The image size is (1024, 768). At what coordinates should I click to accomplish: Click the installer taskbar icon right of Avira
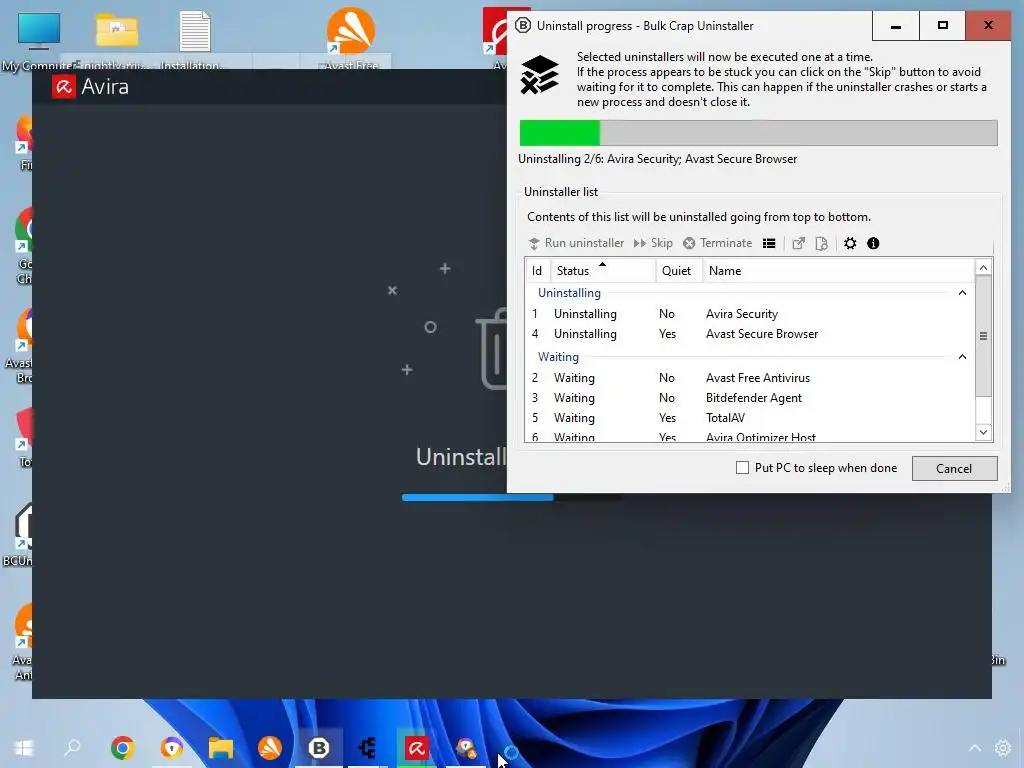click(466, 748)
